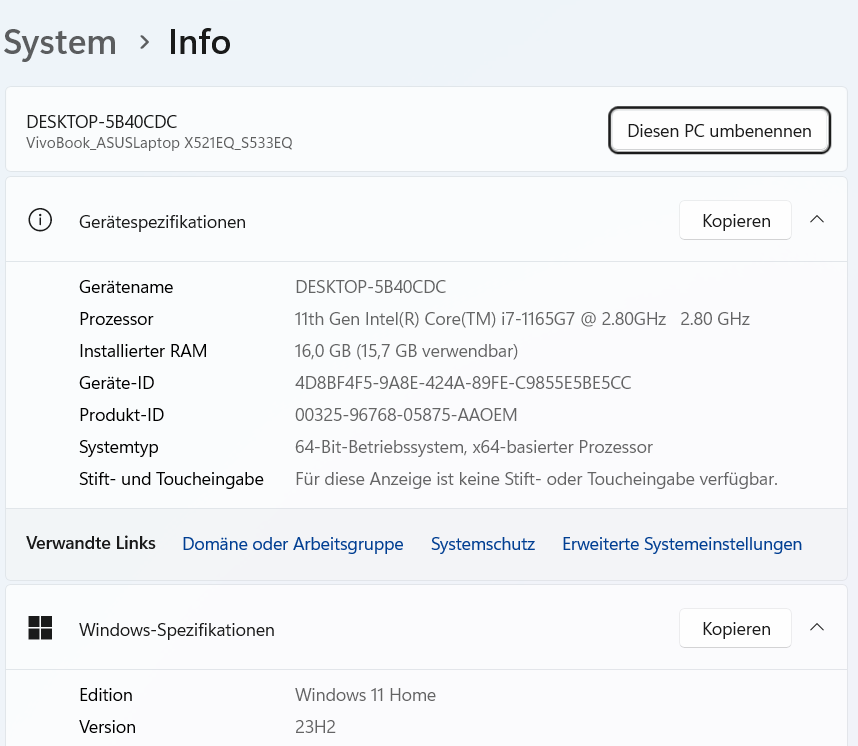Go back to System in breadcrumb
Viewport: 858px width, 746px height.
click(60, 43)
